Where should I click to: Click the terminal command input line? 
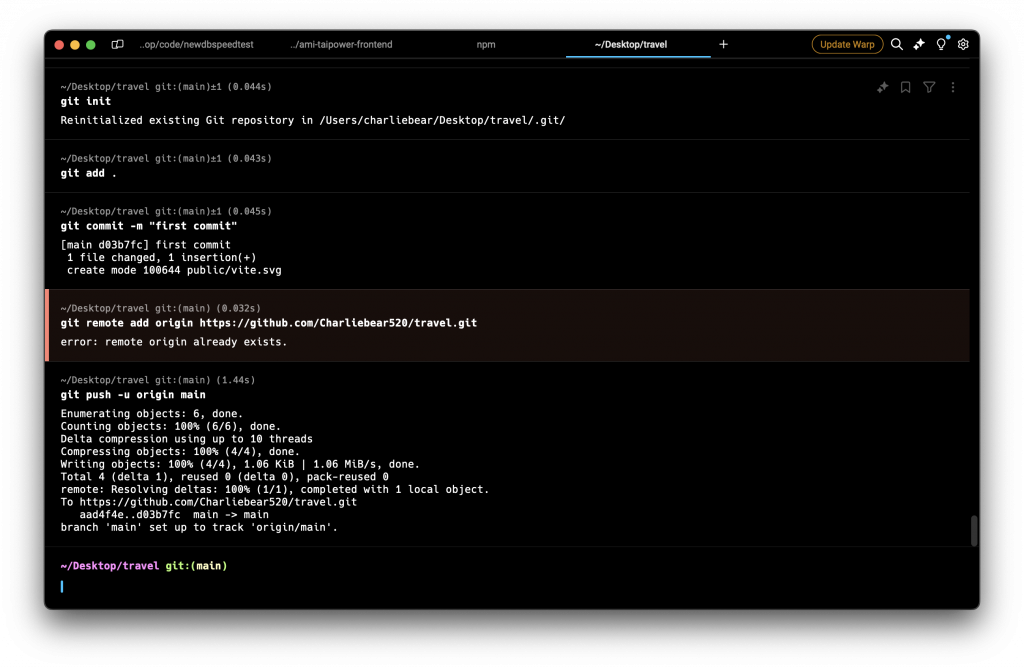click(x=507, y=586)
